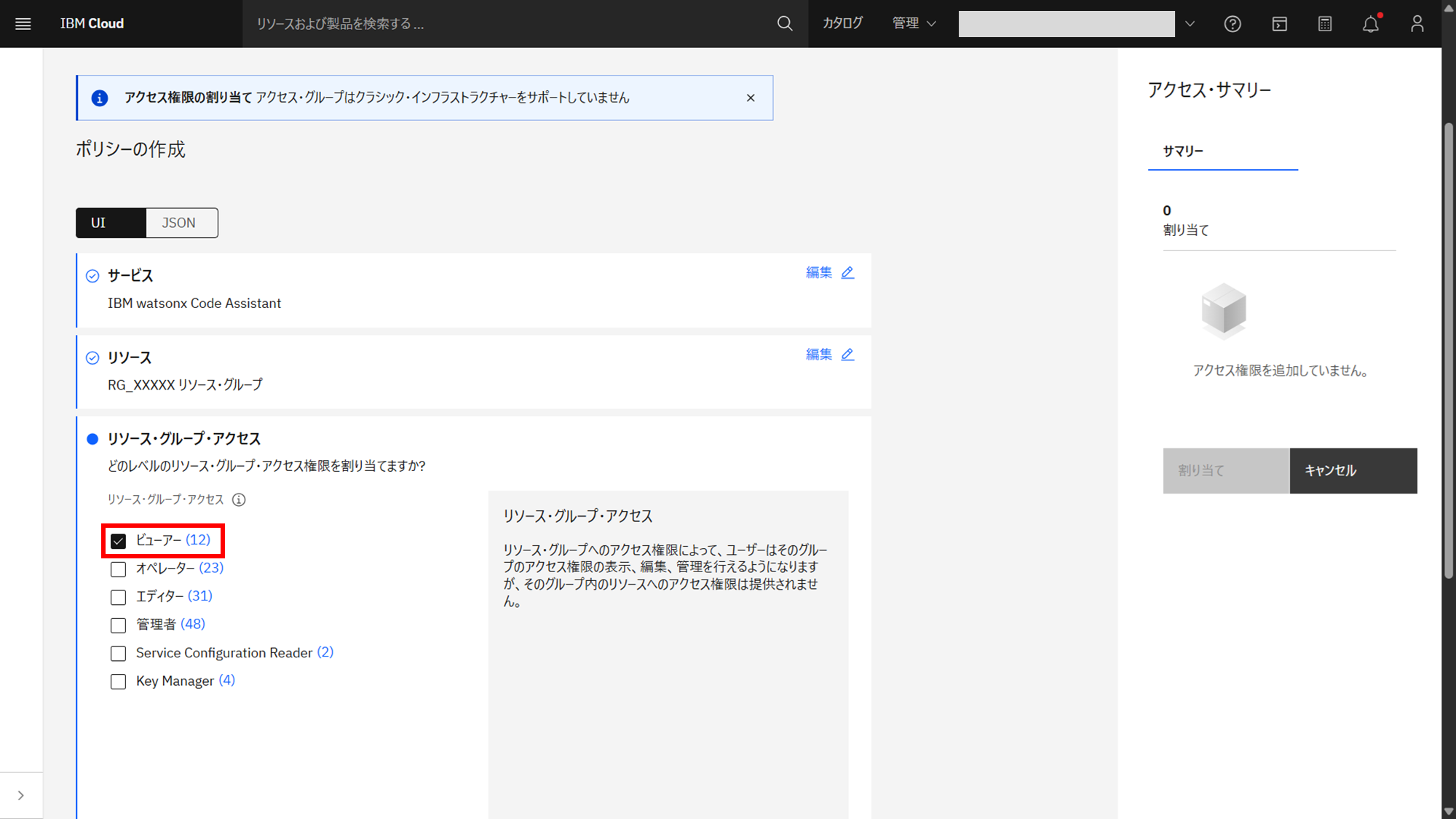Enable the Key Manager checkbox

(118, 681)
